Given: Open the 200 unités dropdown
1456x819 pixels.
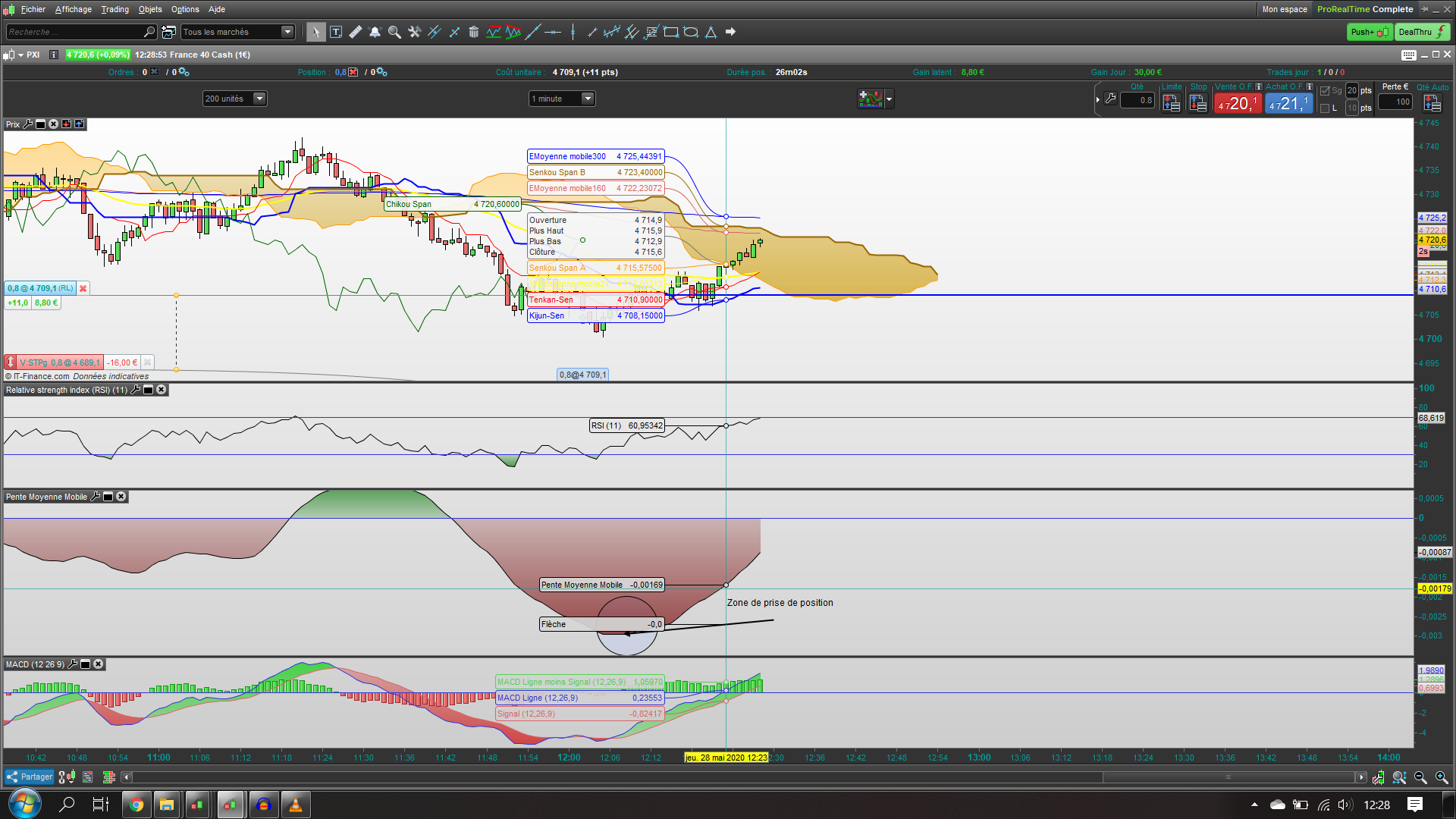Looking at the screenshot, I should 259,99.
